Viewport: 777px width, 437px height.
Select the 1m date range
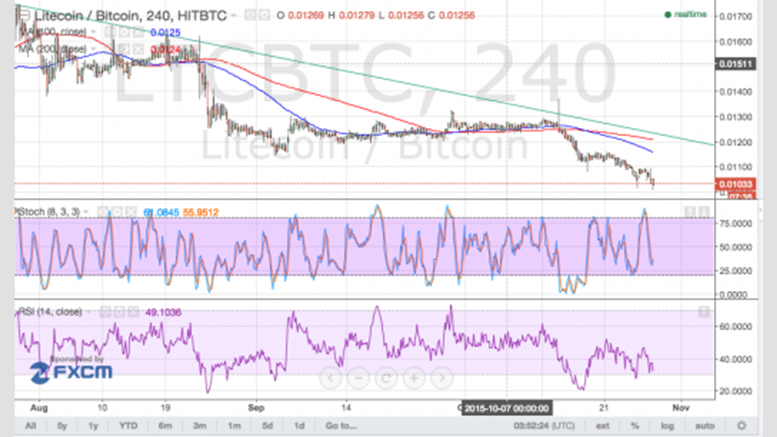pyautogui.click(x=234, y=426)
